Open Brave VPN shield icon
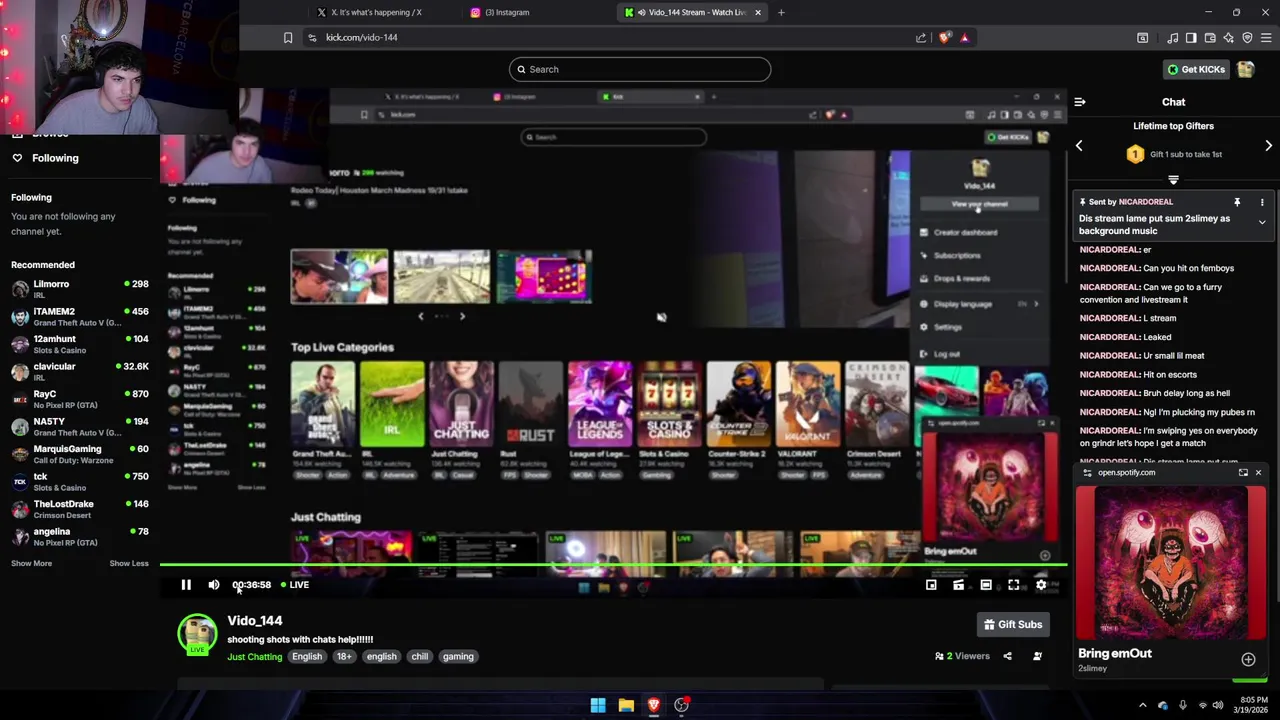This screenshot has width=1280, height=720. [x=1247, y=38]
